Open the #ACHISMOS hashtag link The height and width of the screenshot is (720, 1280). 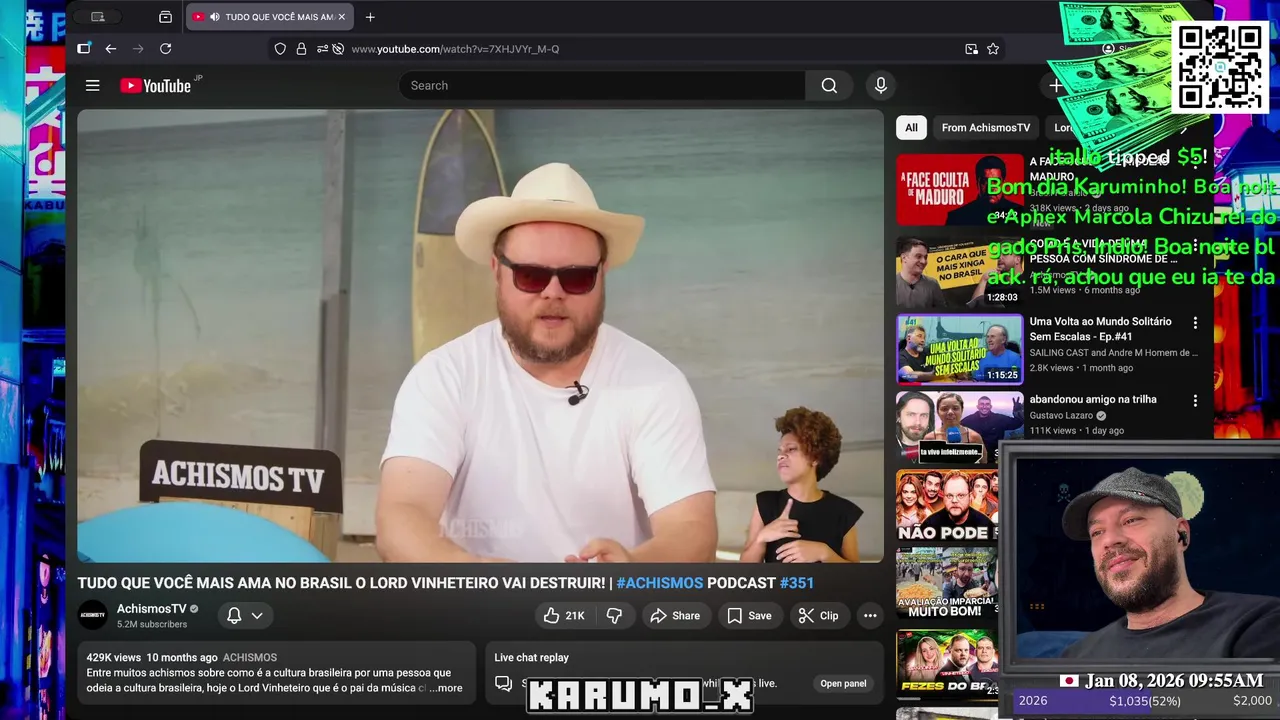coord(659,583)
